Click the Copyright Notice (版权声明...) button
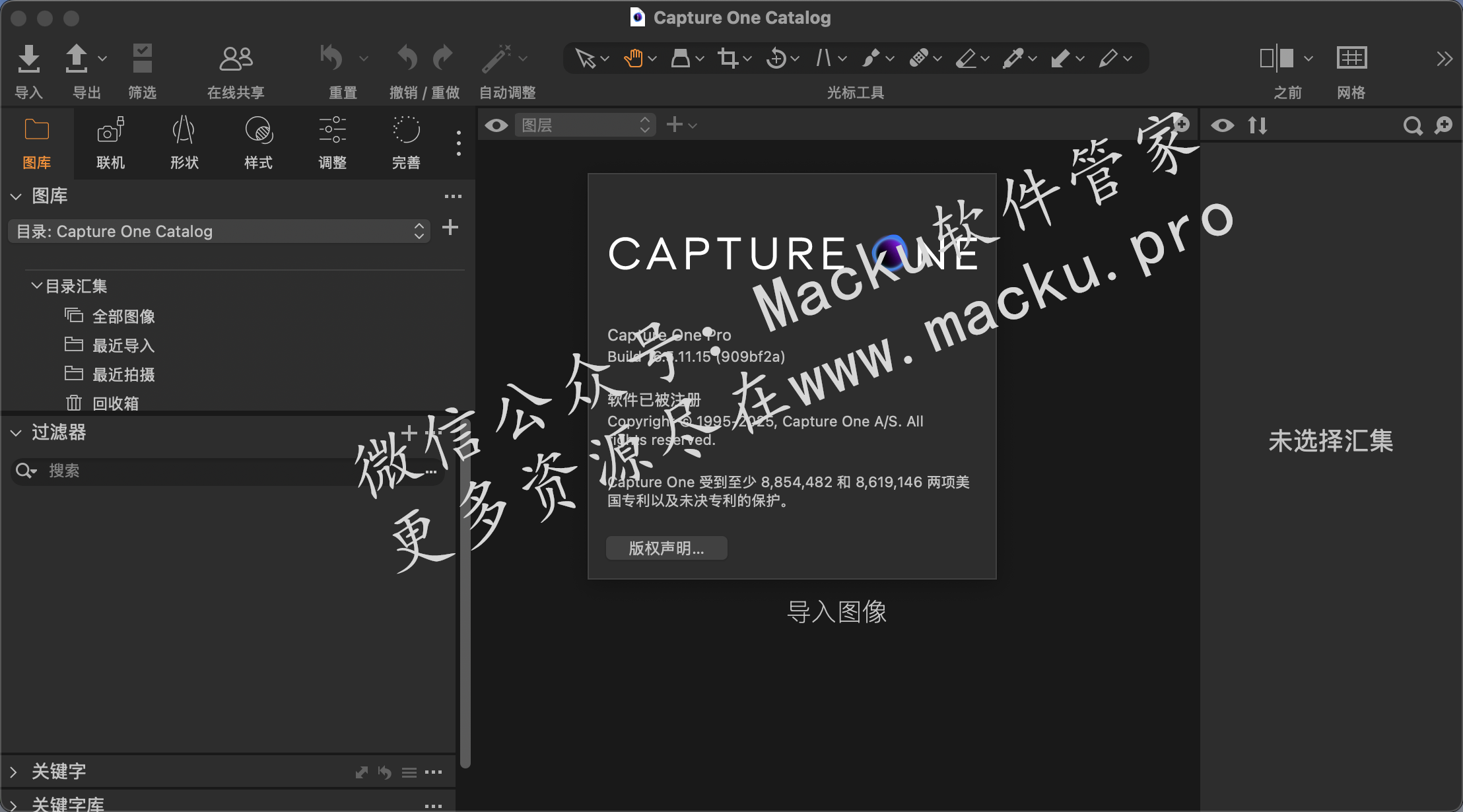This screenshot has height=812, width=1463. (x=667, y=548)
